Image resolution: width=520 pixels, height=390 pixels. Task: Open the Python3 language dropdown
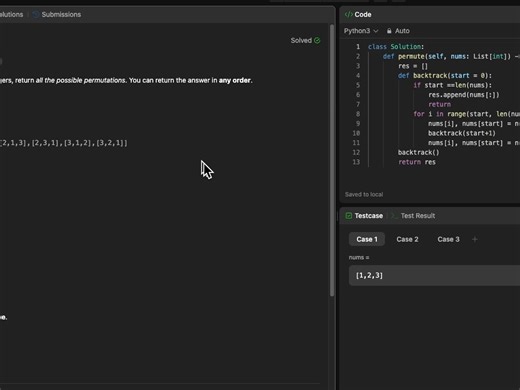[361, 31]
